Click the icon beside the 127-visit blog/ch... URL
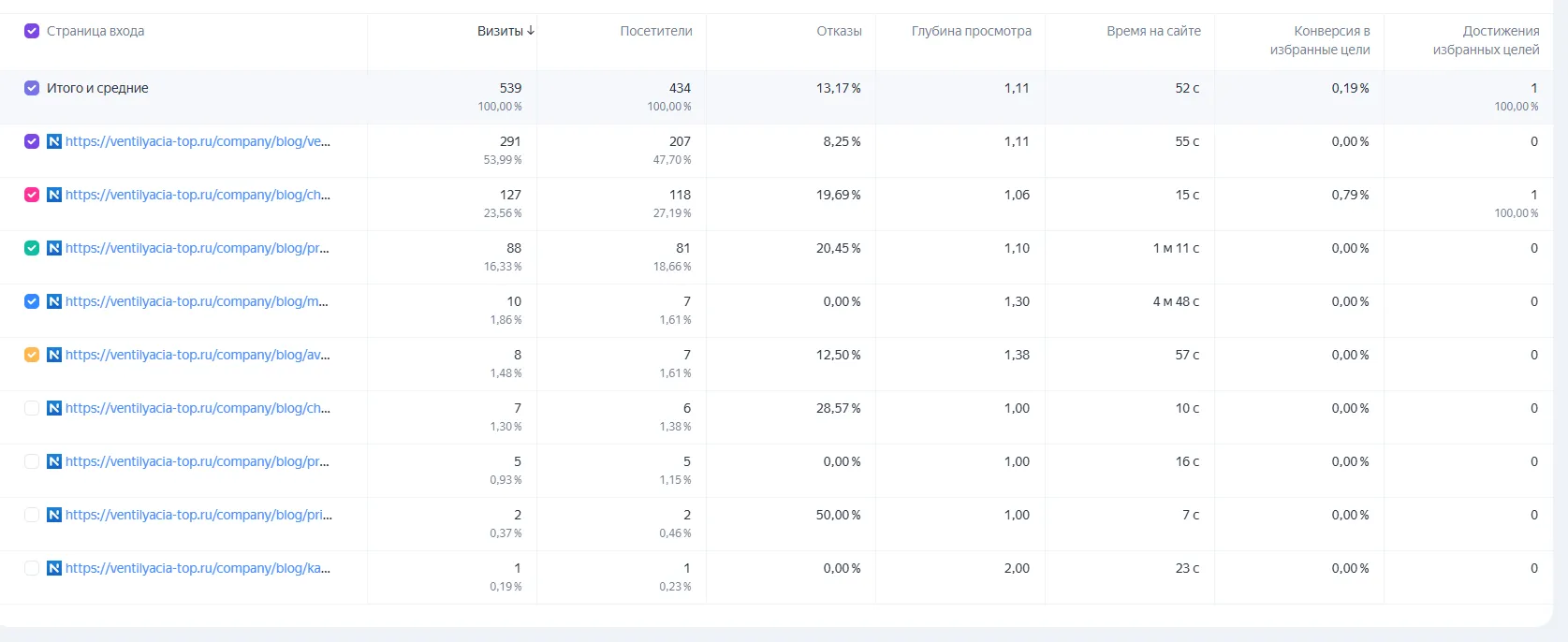The height and width of the screenshot is (642, 1568). pyautogui.click(x=54, y=195)
